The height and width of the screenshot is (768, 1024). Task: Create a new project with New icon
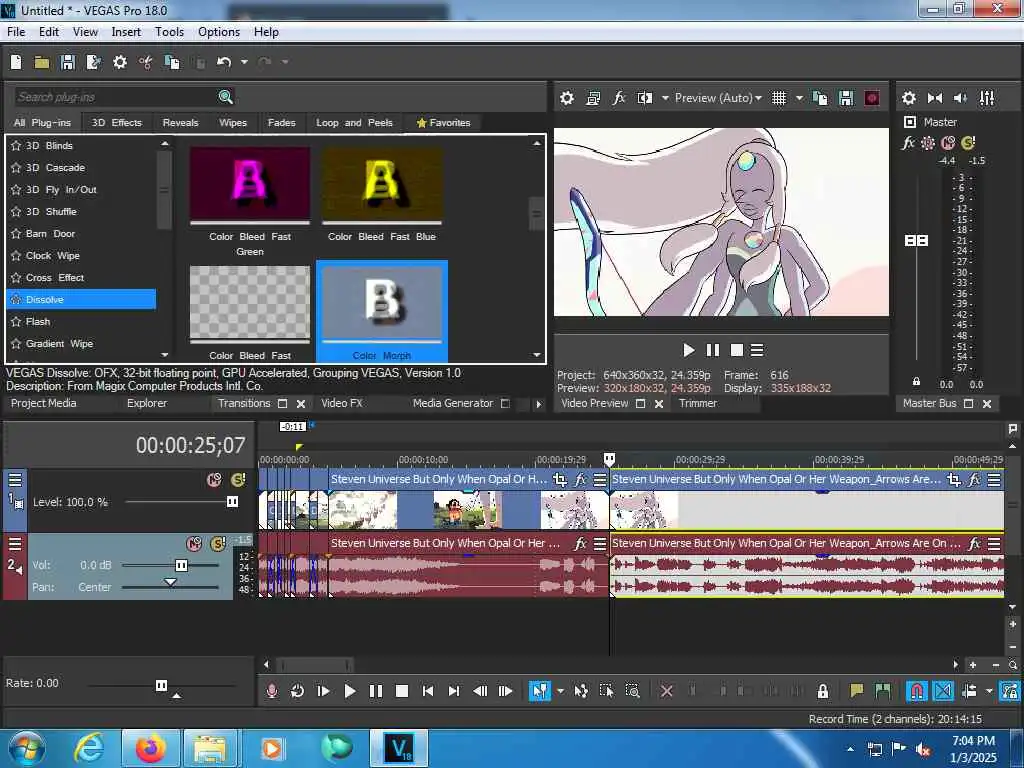pyautogui.click(x=16, y=62)
